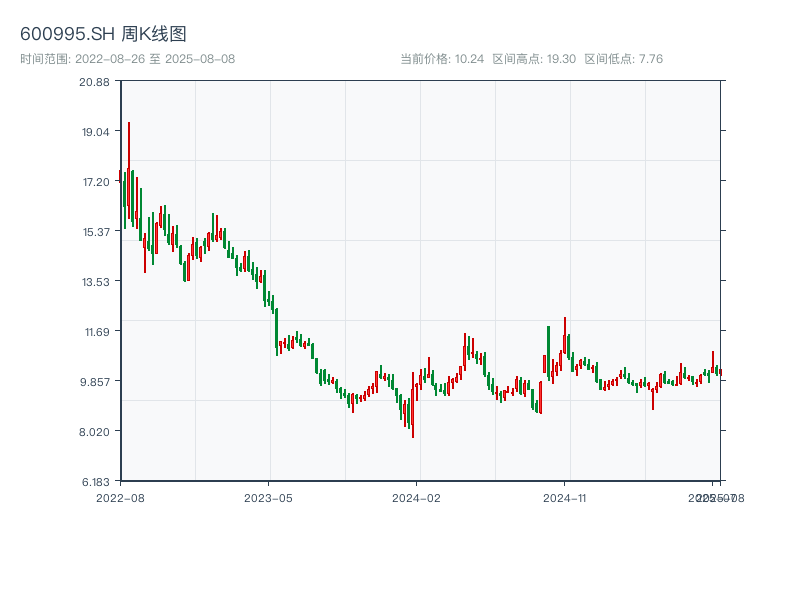Click the last candlestick at chart's right edge
This screenshot has width=800, height=600.
tap(720, 372)
